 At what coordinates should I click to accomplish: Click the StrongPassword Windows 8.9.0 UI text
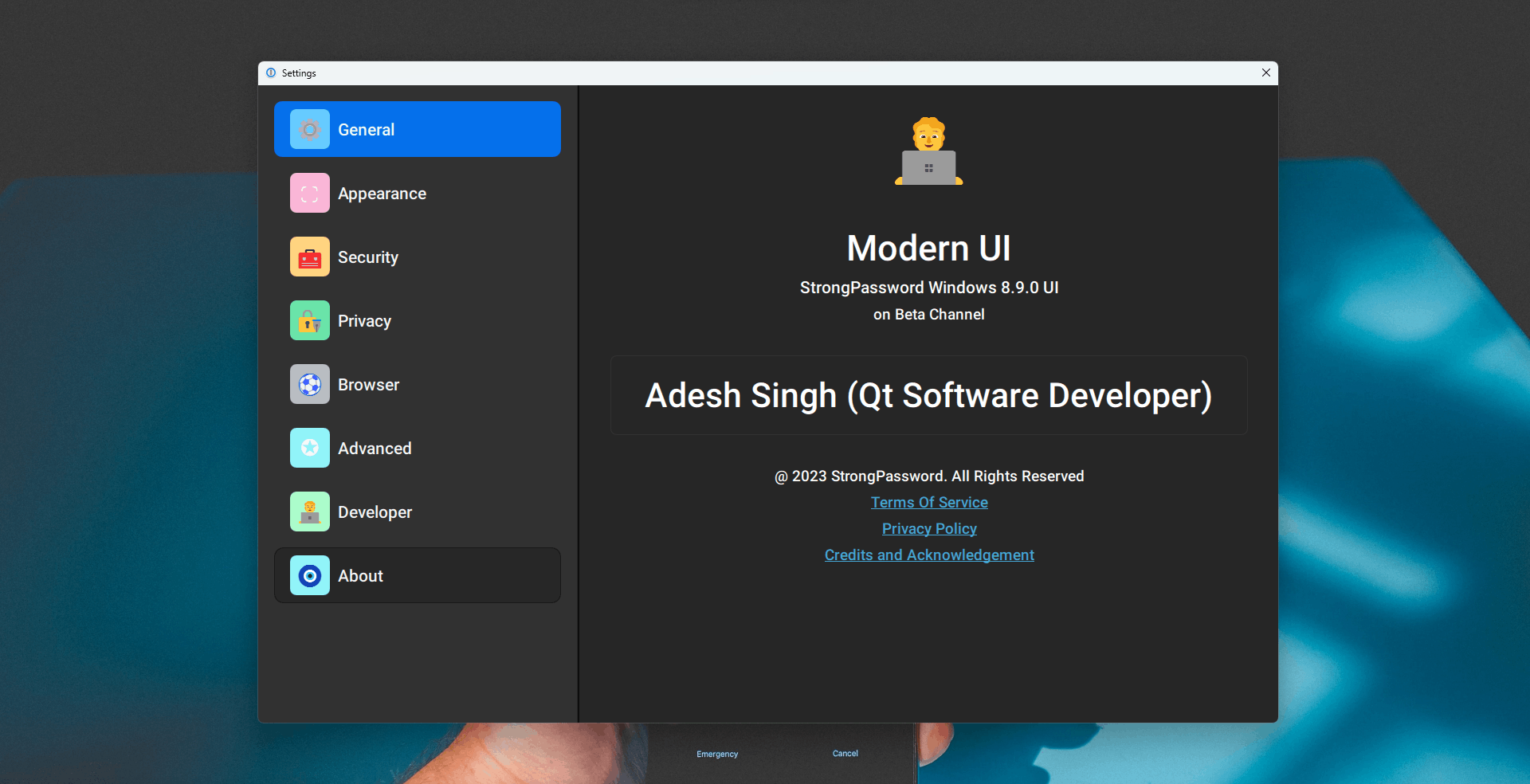929,288
